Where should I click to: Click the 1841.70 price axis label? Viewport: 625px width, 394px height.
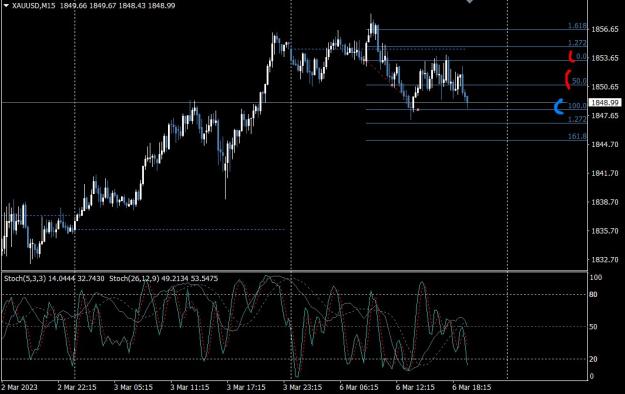605,173
